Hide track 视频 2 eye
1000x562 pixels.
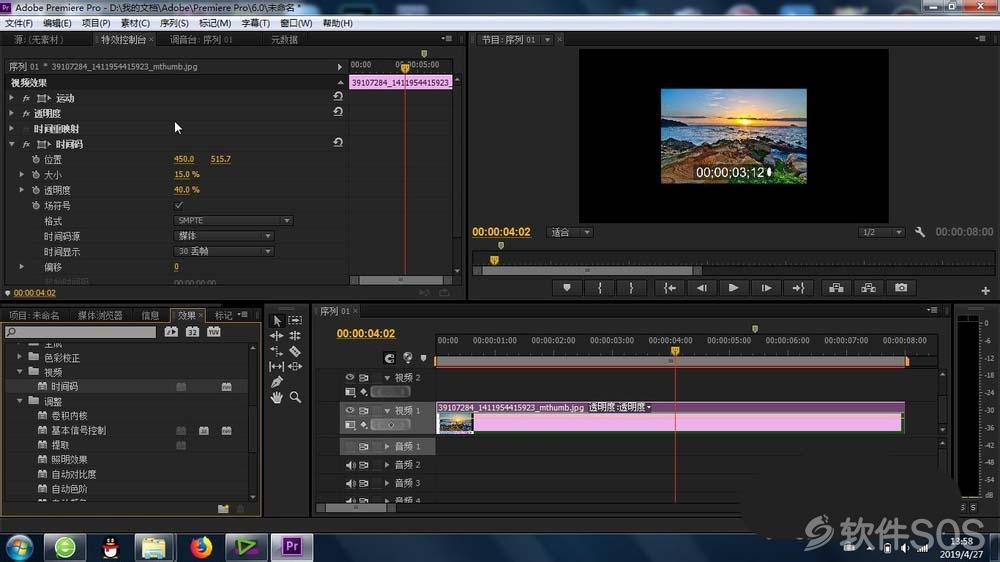(349, 378)
